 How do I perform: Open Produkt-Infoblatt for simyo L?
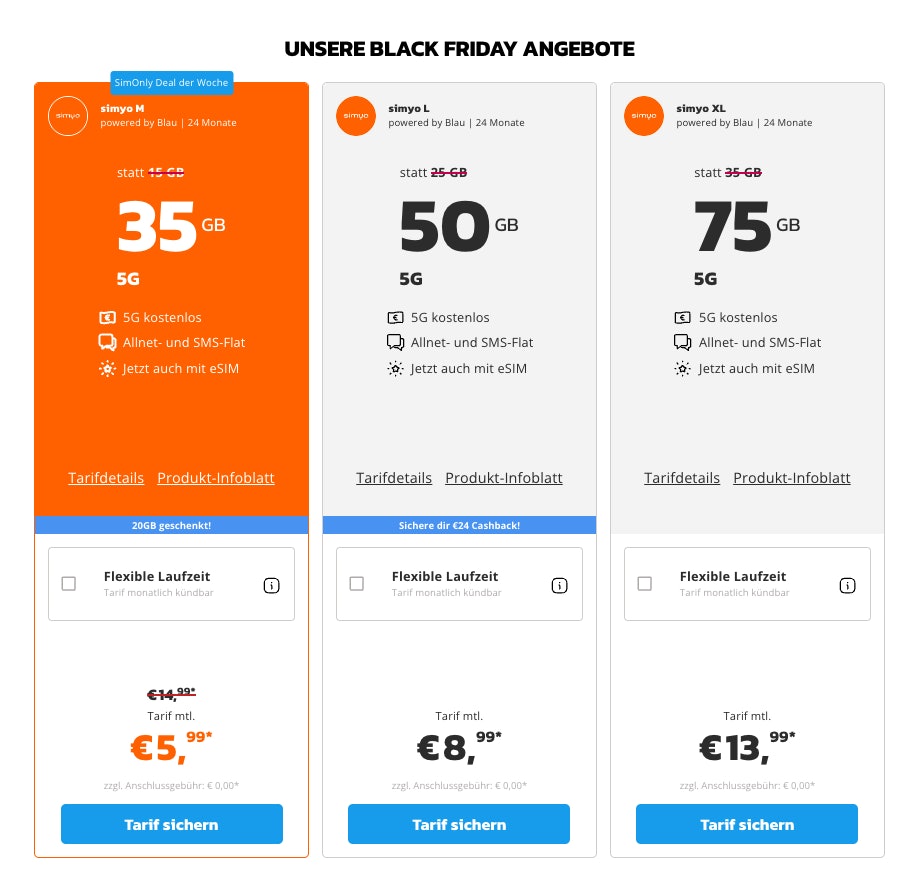pos(504,478)
